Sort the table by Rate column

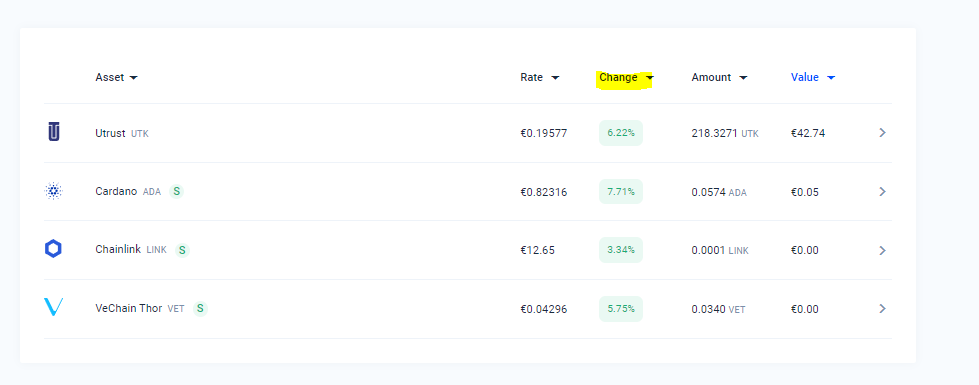pos(540,77)
